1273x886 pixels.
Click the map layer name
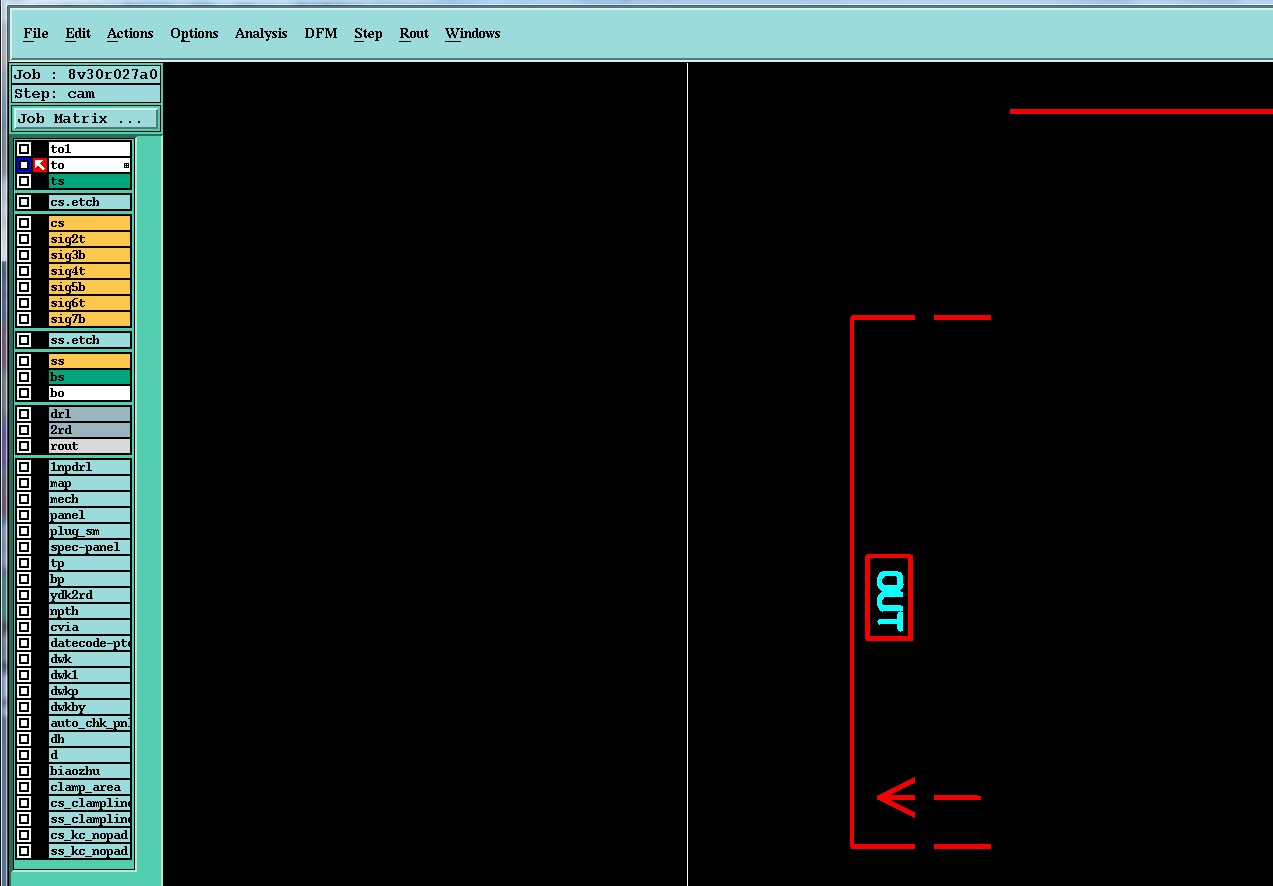point(90,483)
